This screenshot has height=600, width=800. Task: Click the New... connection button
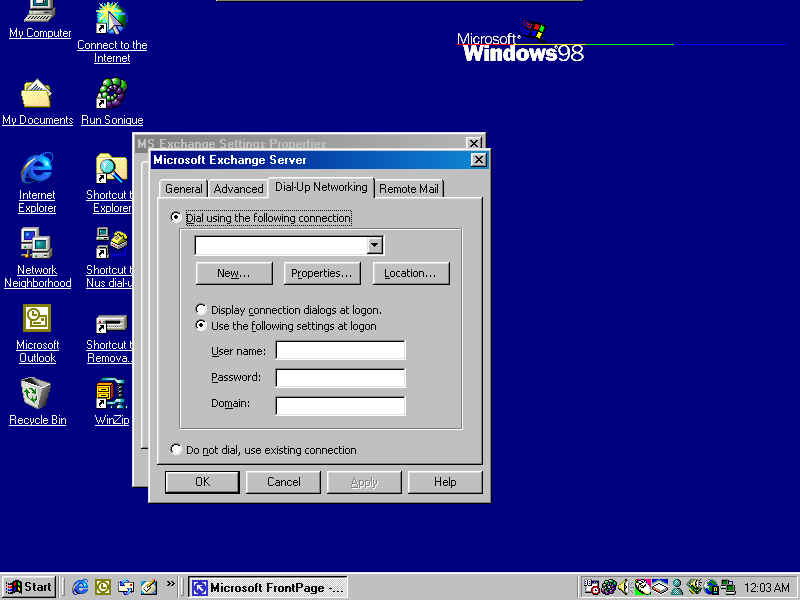pos(234,273)
